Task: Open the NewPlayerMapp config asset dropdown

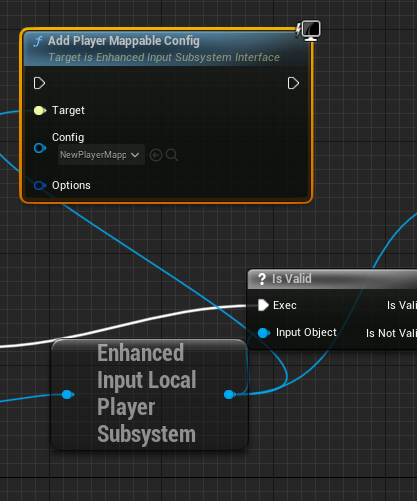Action: (x=101, y=155)
